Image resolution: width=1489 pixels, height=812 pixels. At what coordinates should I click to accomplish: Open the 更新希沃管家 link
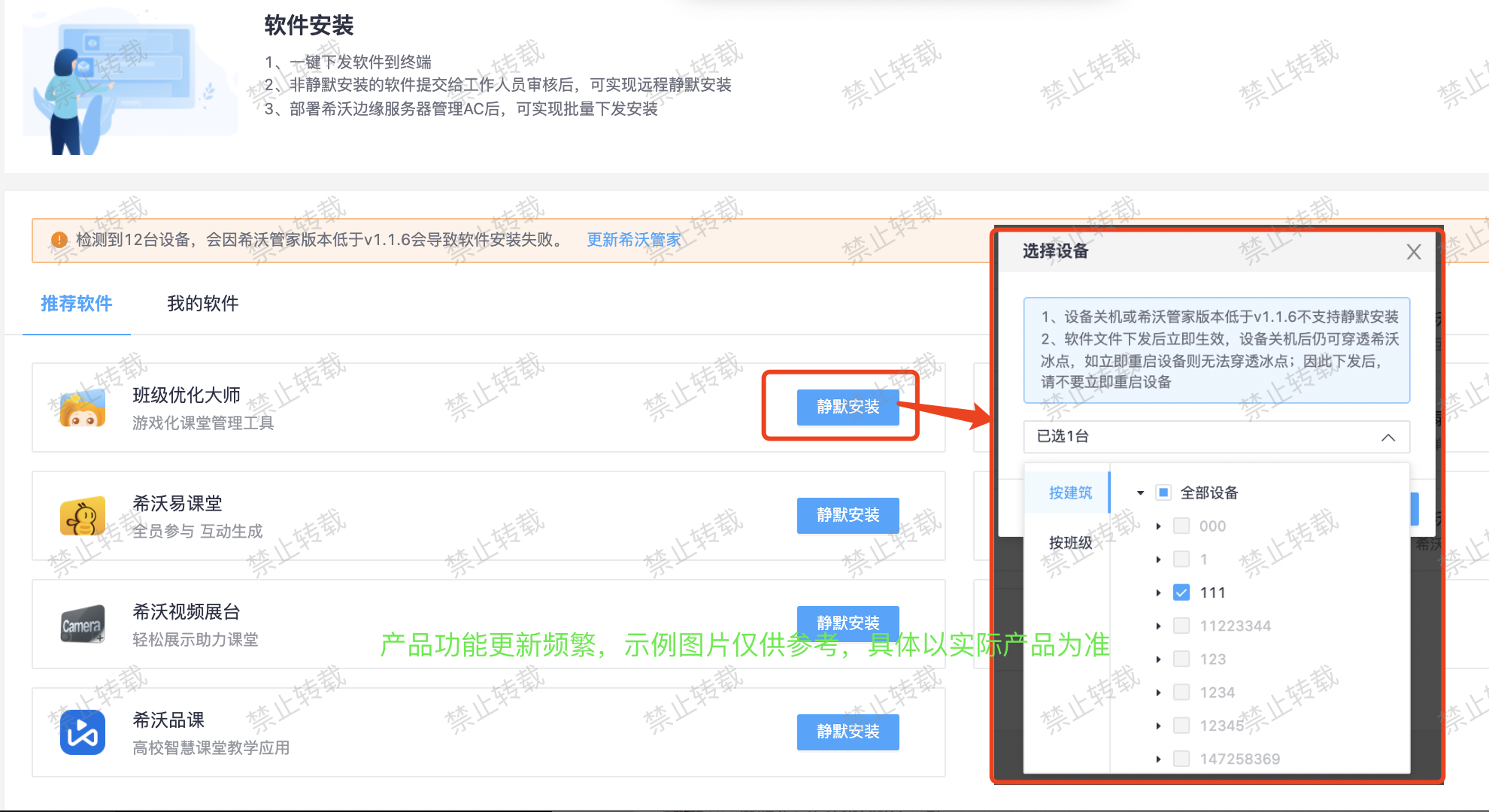[x=633, y=240]
